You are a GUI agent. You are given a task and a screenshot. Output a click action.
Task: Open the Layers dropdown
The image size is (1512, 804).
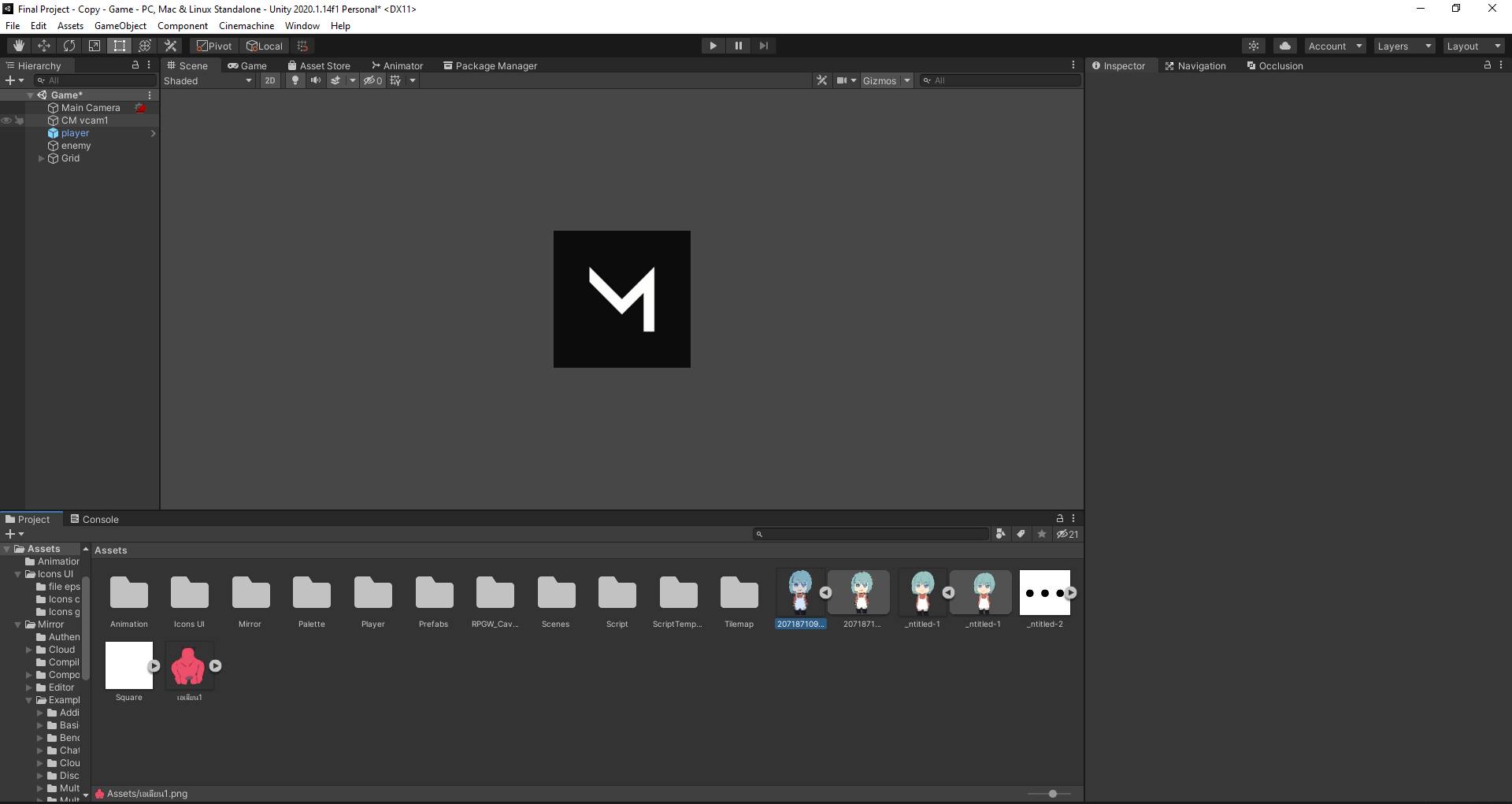click(x=1404, y=46)
